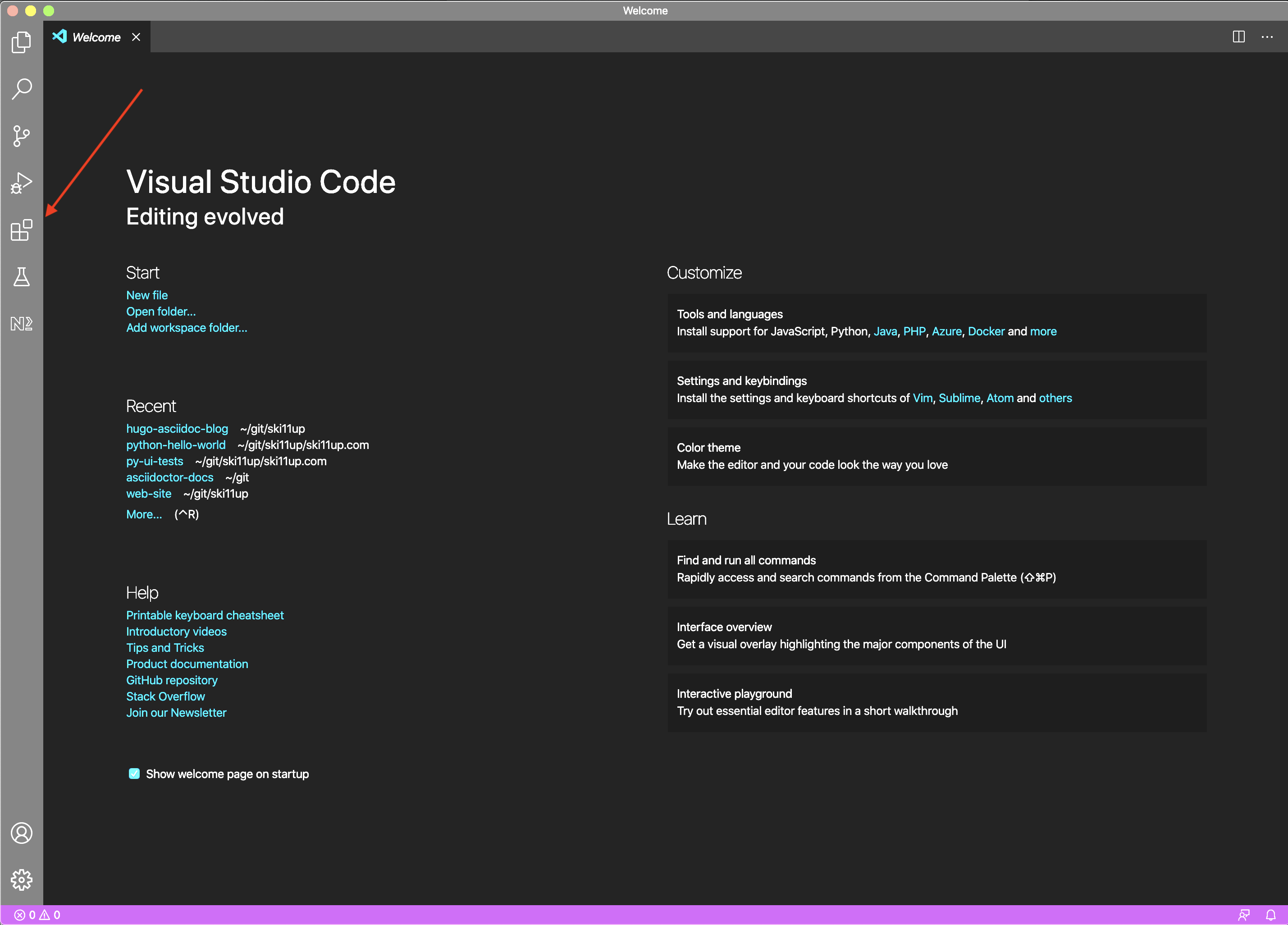Click the notifications bell in status bar
The image size is (1288, 925).
click(x=1271, y=915)
